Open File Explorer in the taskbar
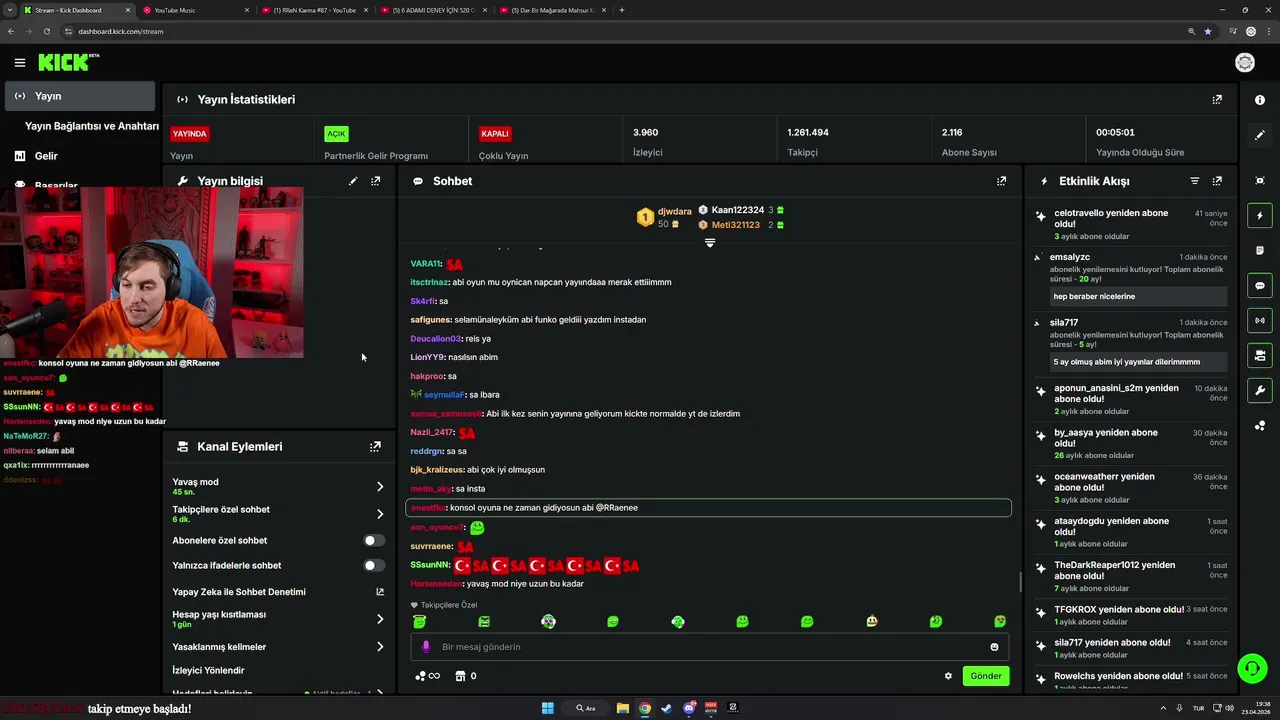This screenshot has height=720, width=1280. (622, 708)
